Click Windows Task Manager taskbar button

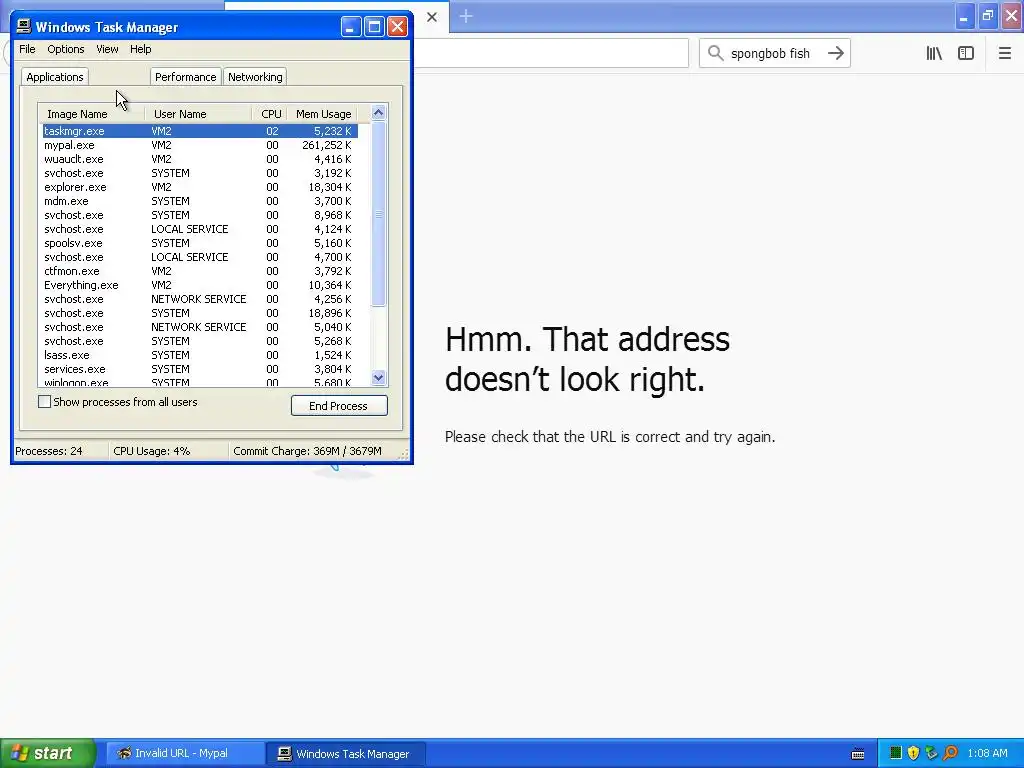[346, 754]
